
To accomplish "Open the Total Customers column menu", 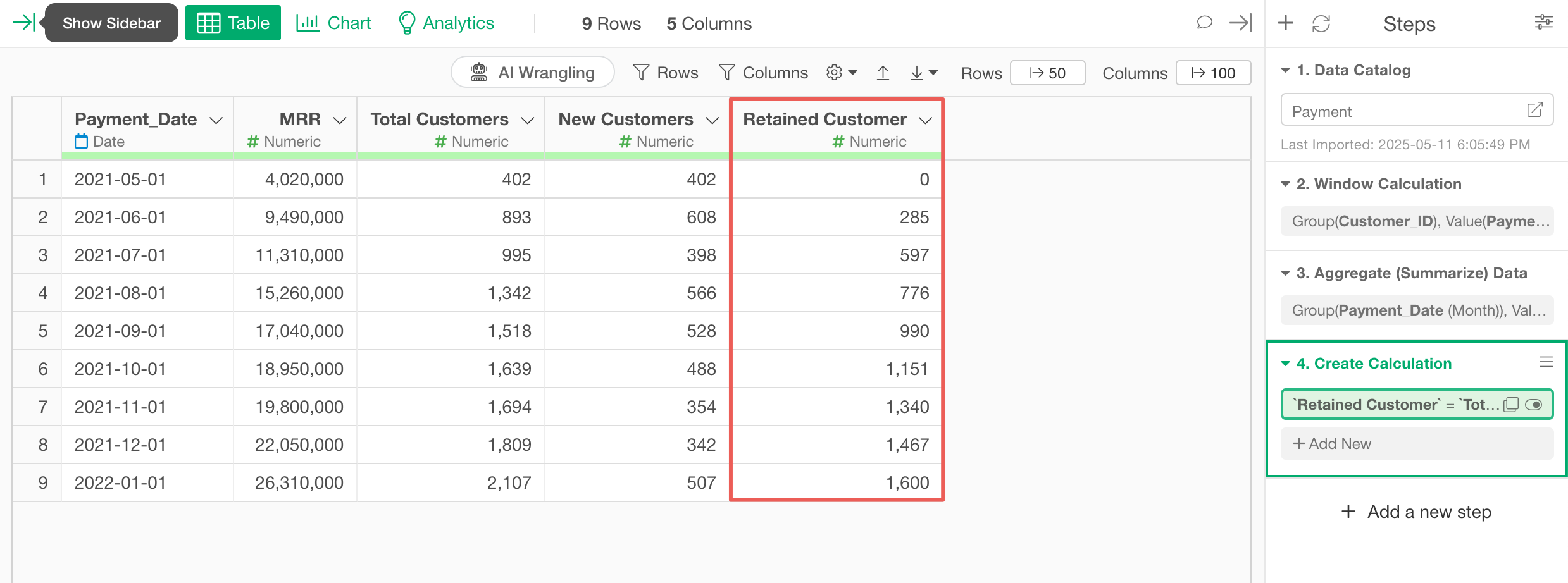I will (528, 120).
